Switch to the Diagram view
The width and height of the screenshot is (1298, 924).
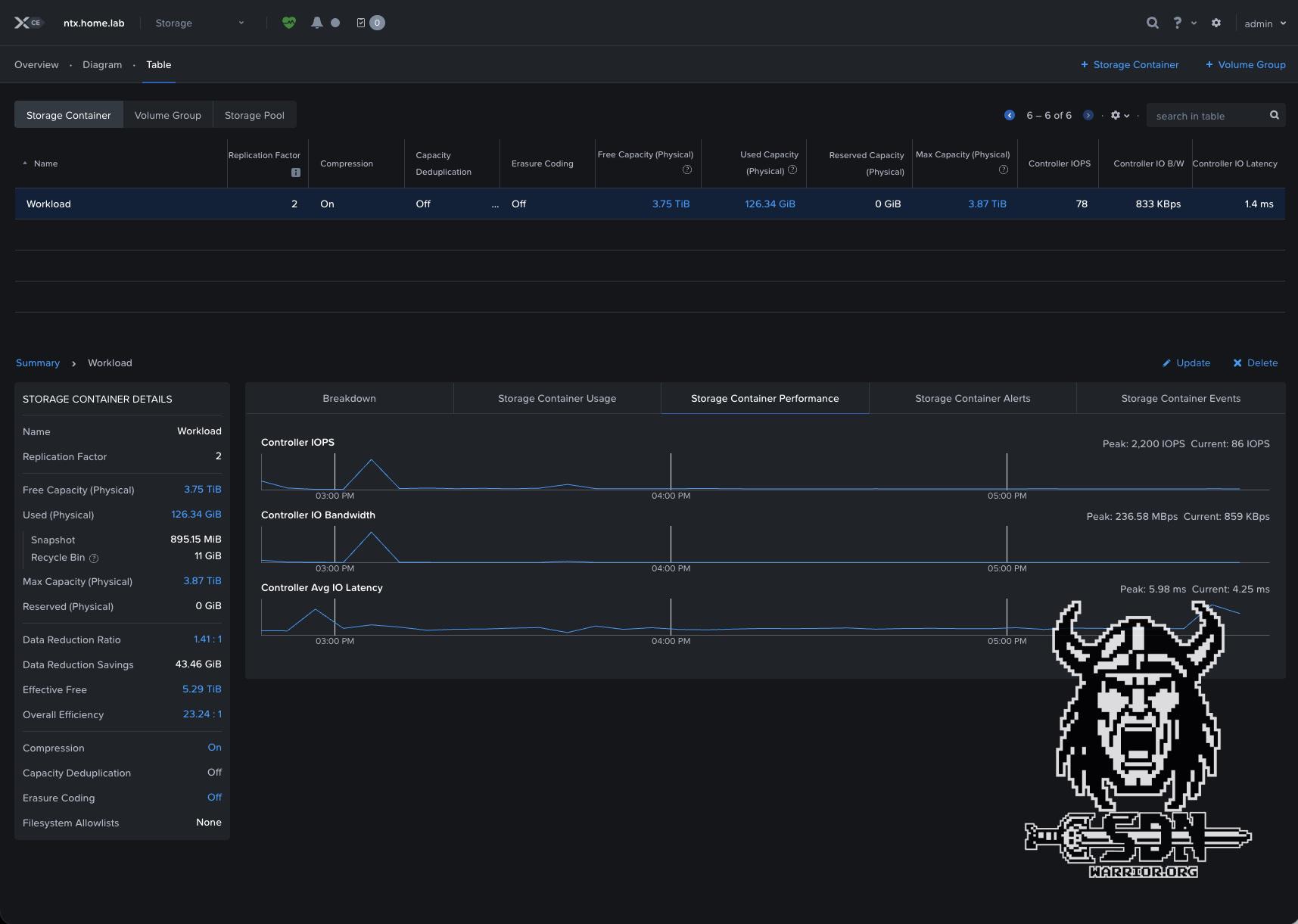[x=102, y=64]
